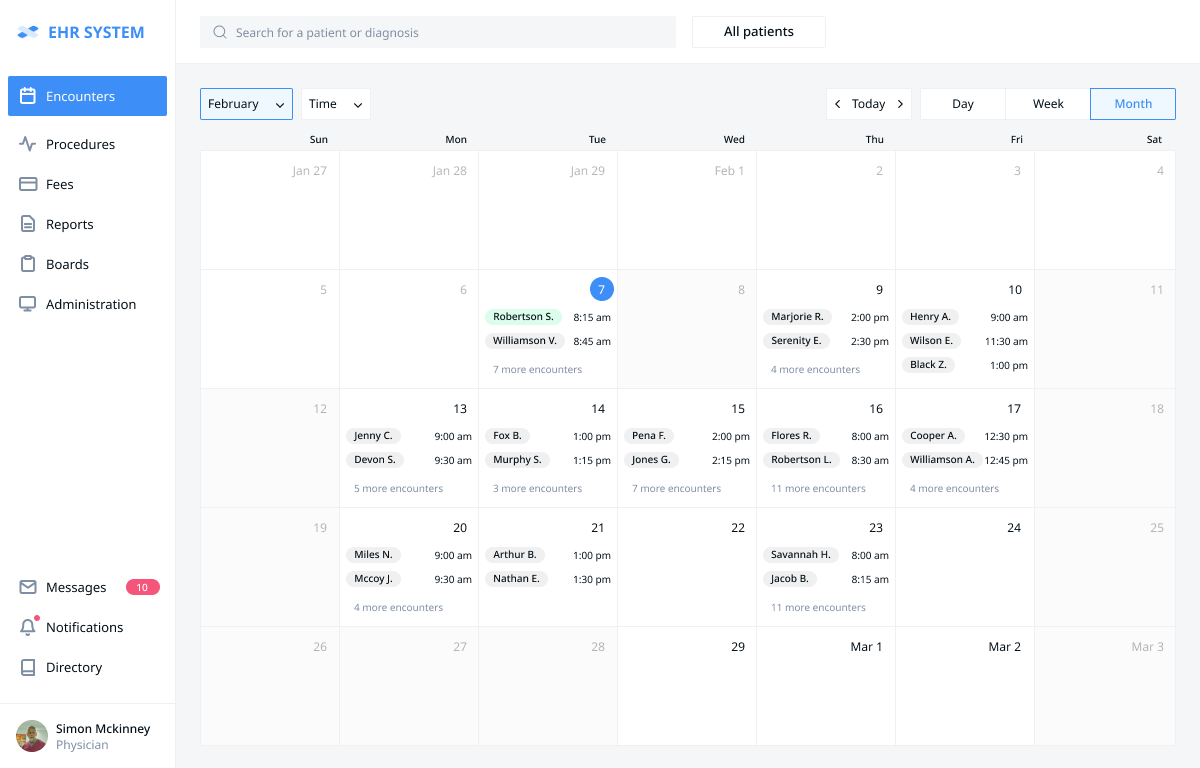The image size is (1200, 768).
Task: Click the Today button
Action: (x=869, y=104)
